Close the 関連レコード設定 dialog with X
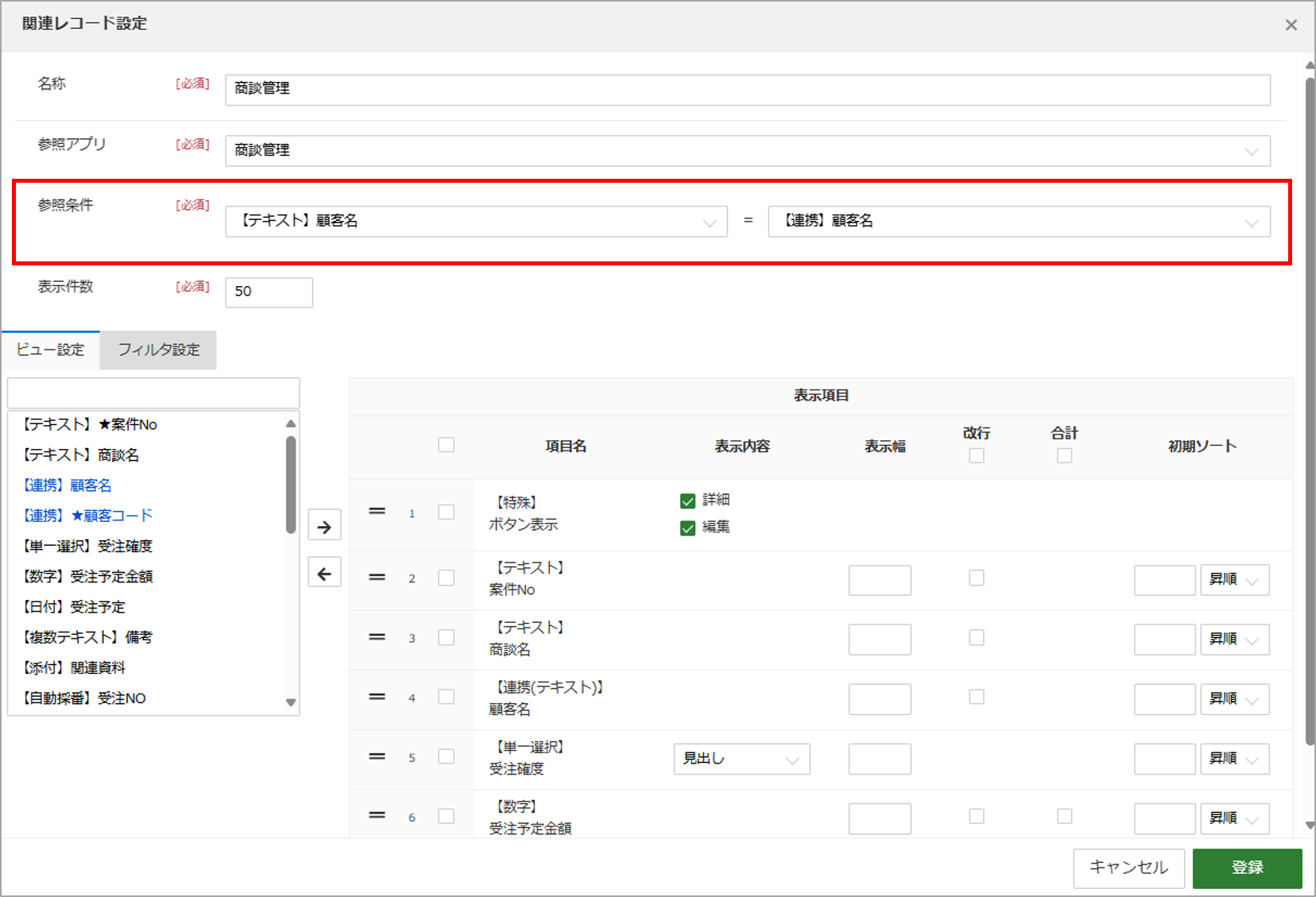1316x897 pixels. pyautogui.click(x=1291, y=25)
